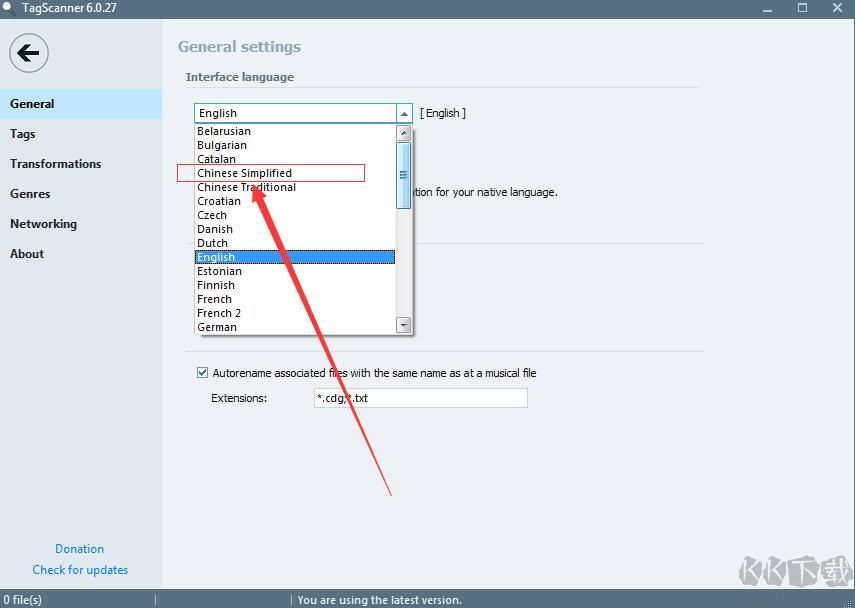Select Croatian from the list
Viewport: 855px width, 608px height.
(x=295, y=201)
